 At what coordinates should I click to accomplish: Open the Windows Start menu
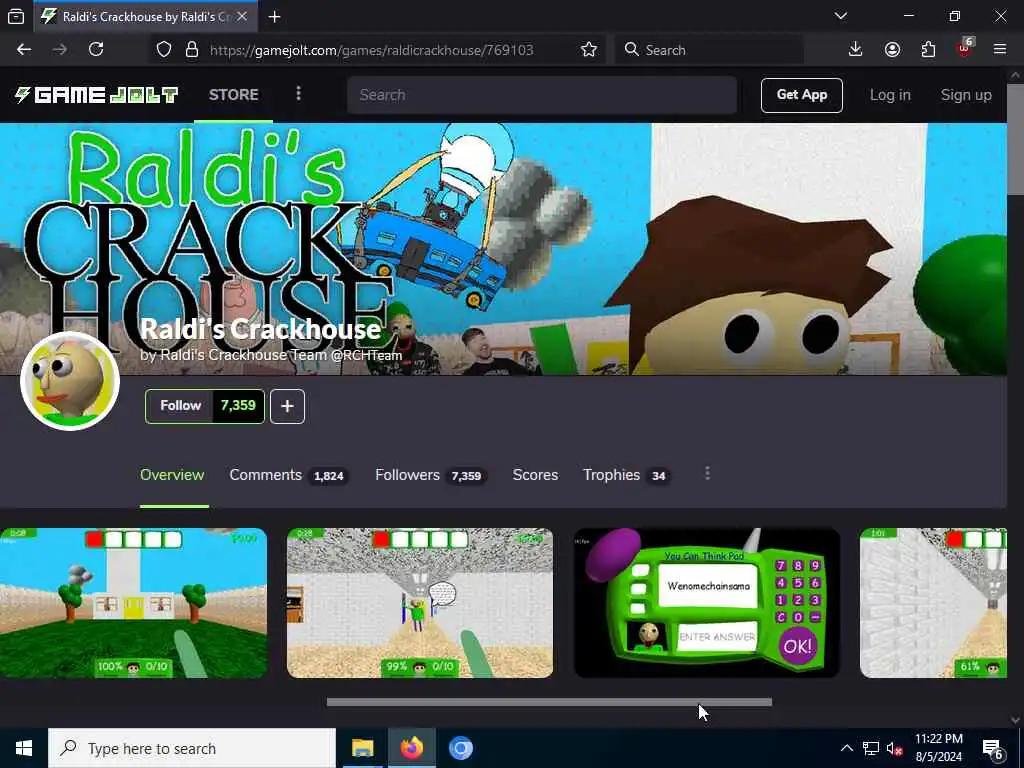click(24, 748)
